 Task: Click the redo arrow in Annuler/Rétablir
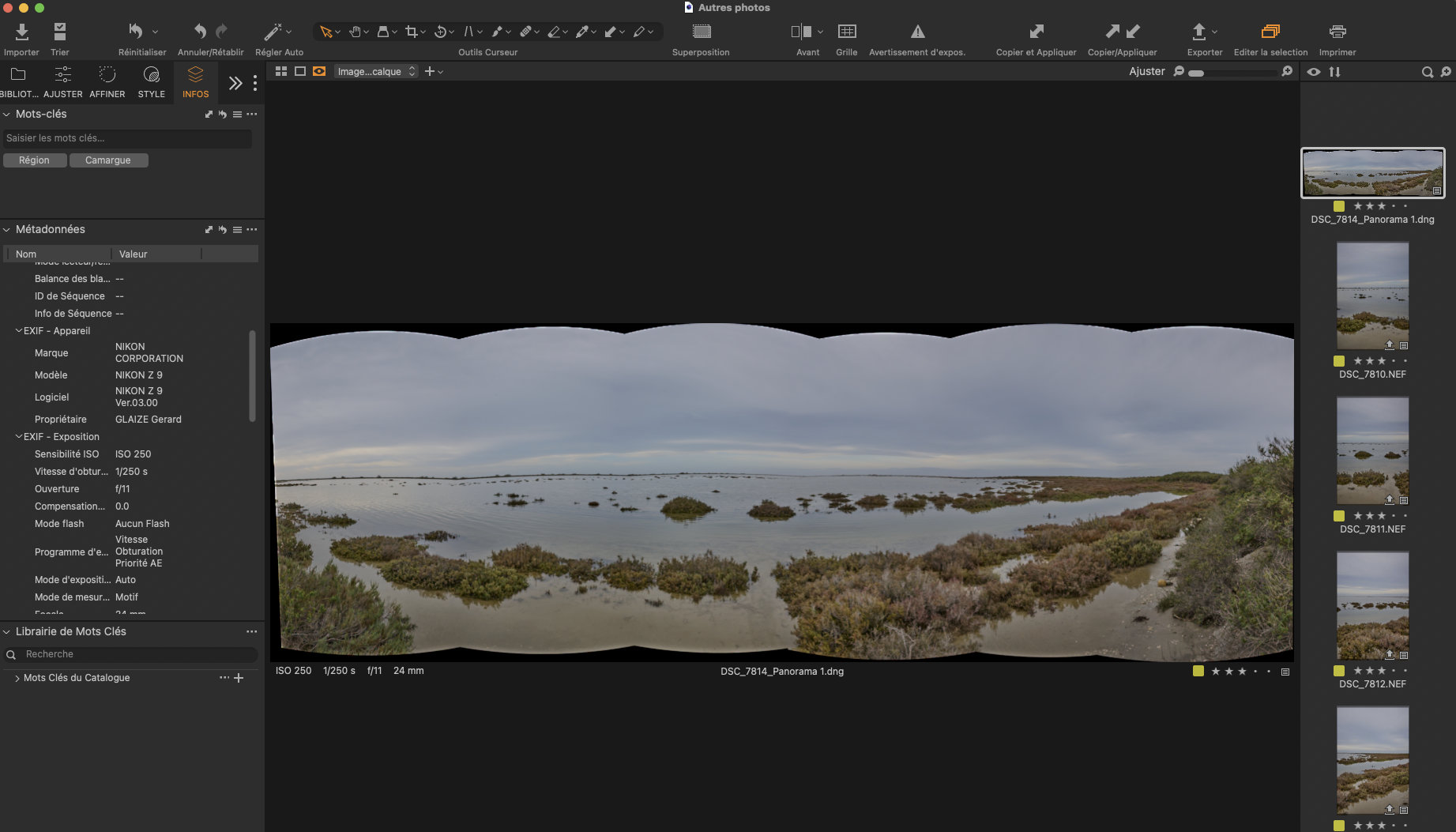click(221, 32)
